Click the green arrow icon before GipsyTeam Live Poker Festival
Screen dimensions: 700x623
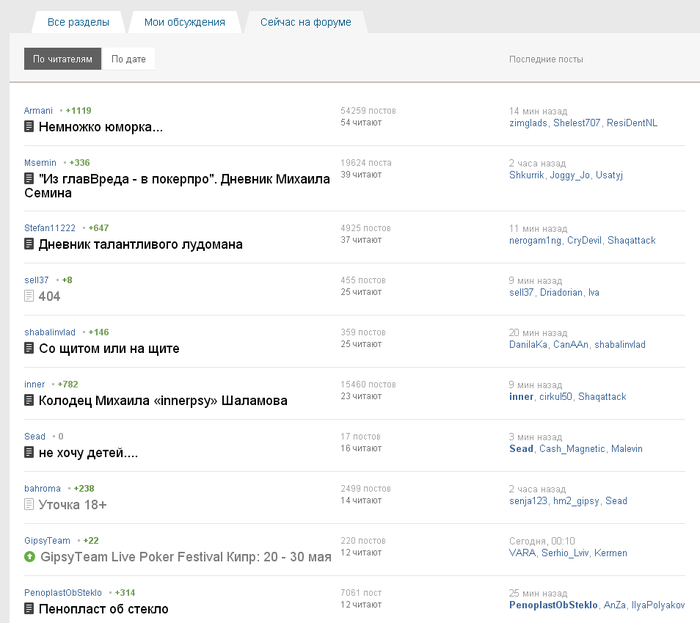[x=29, y=557]
